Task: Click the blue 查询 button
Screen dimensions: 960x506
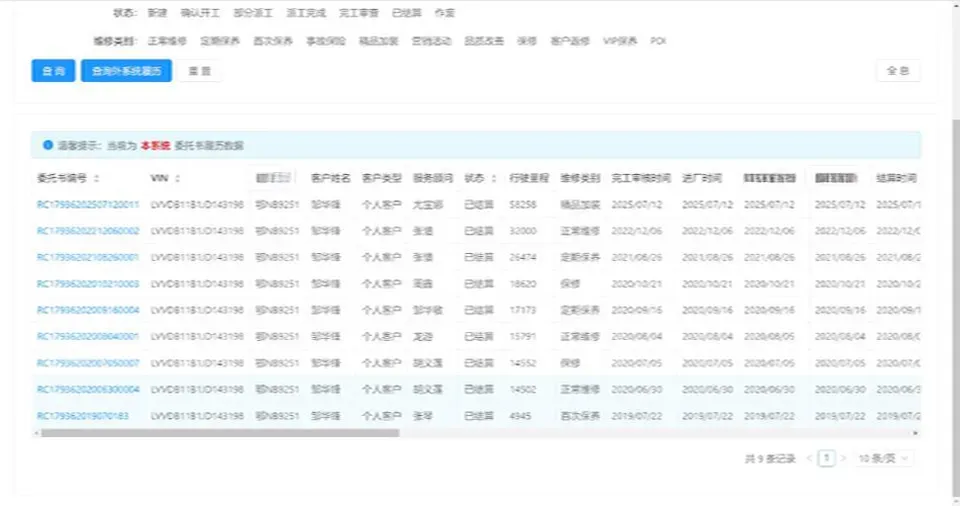Action: pyautogui.click(x=53, y=70)
